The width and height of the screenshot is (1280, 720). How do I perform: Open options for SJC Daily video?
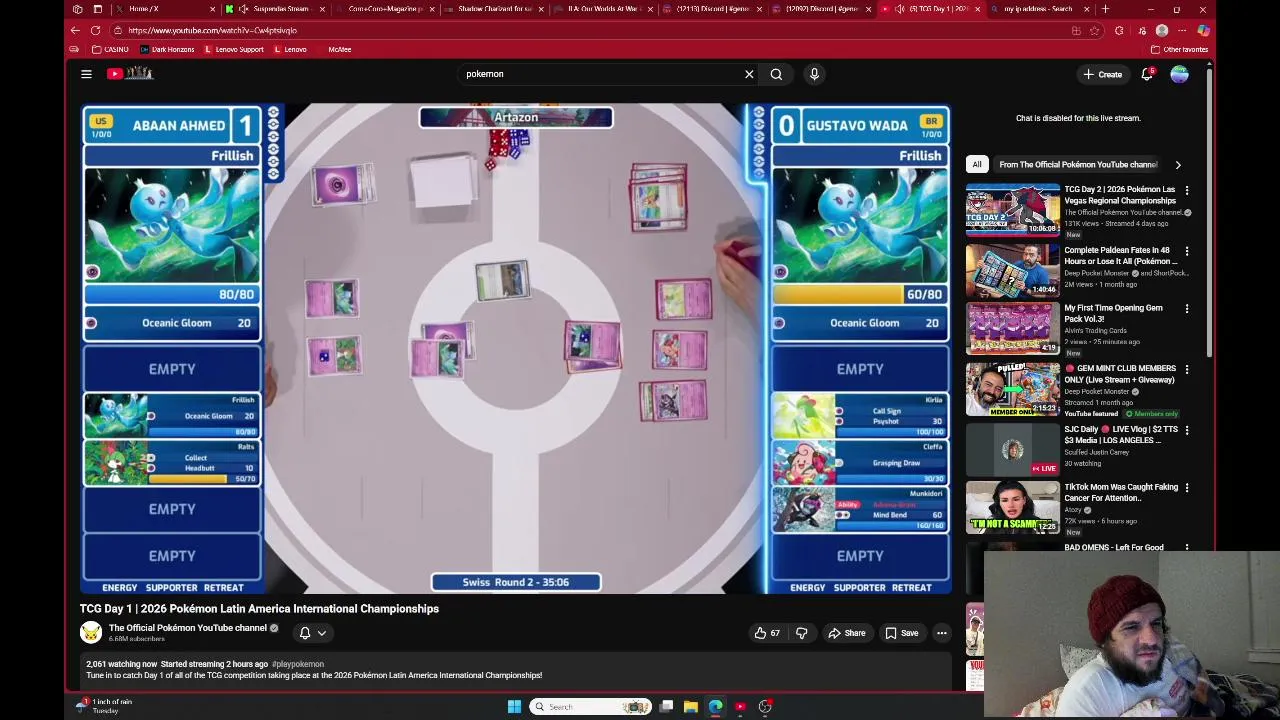(x=1187, y=430)
